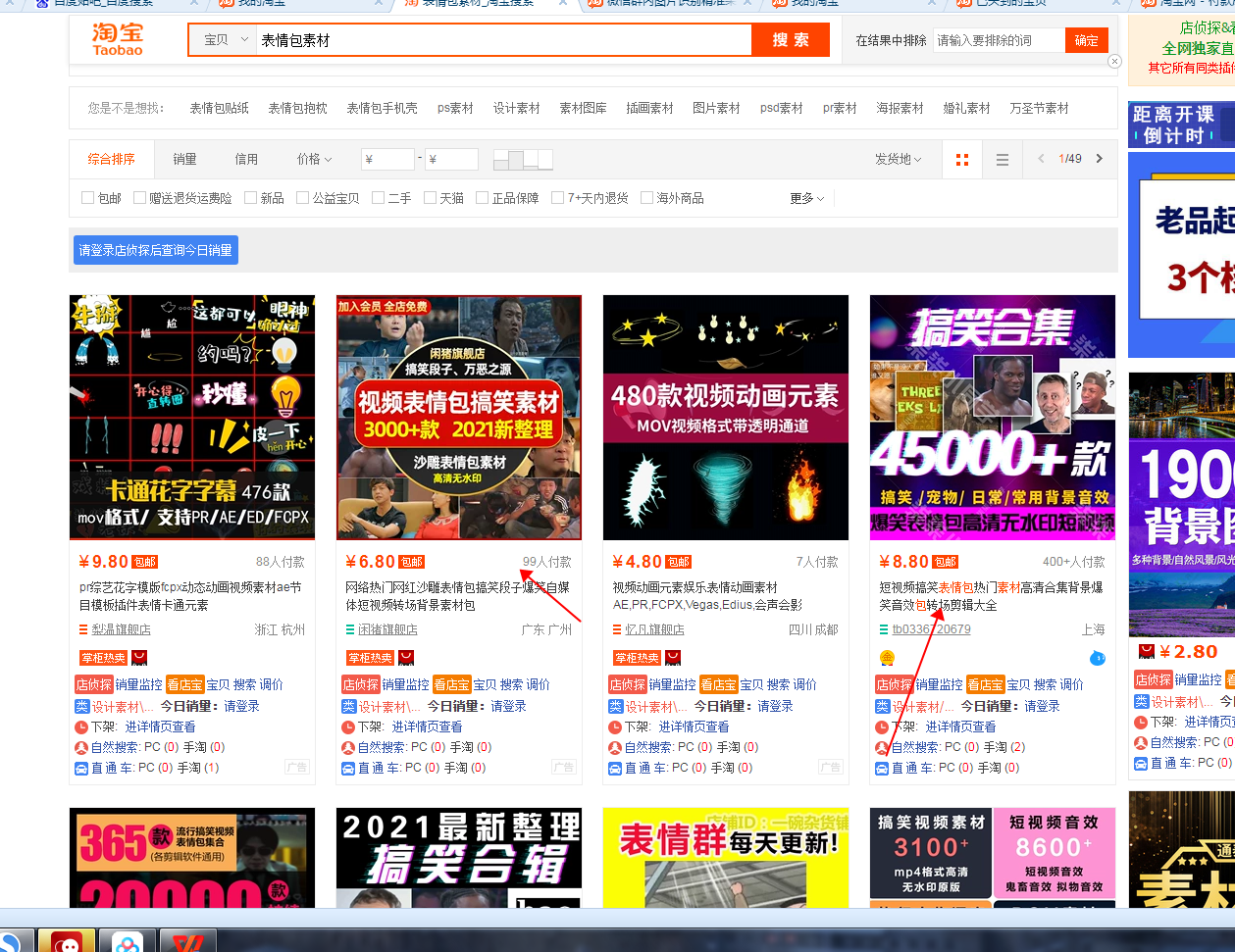The width and height of the screenshot is (1235, 952).
Task: Go to previous results page arrow
Action: 1041,159
